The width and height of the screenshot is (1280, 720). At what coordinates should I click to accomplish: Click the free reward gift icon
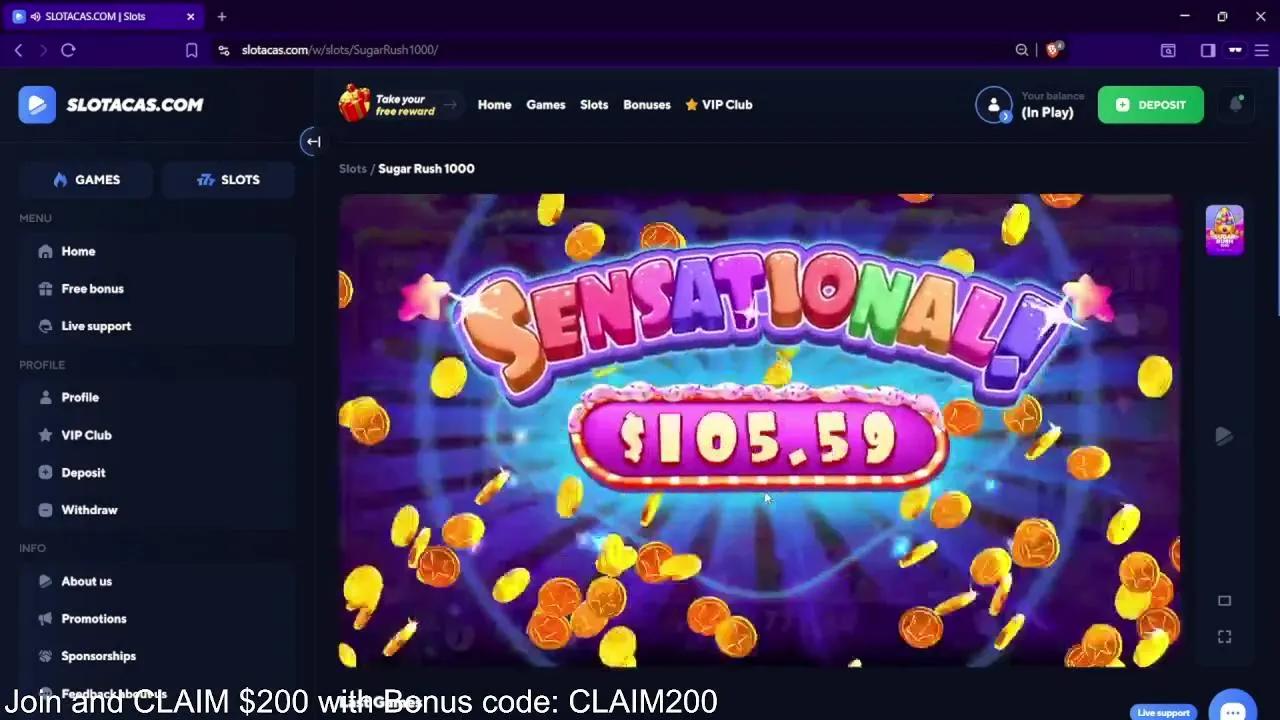354,104
